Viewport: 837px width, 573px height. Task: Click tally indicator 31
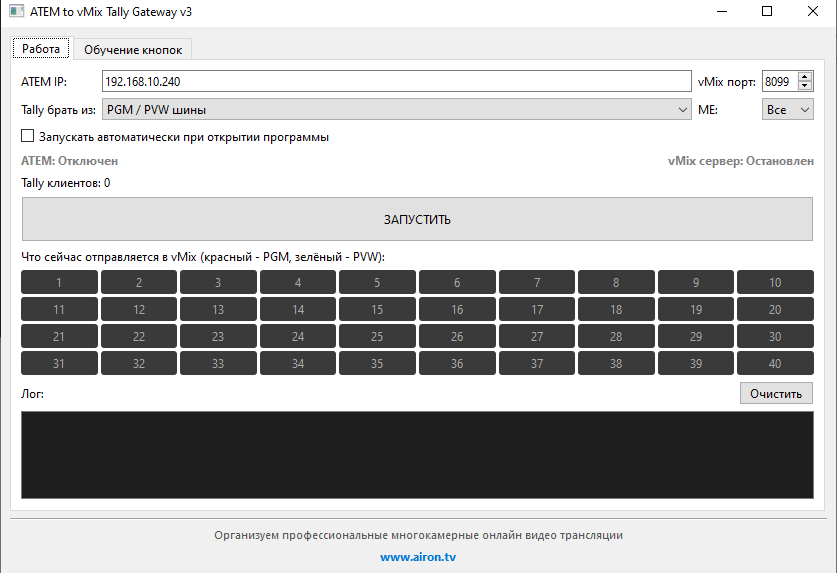(59, 364)
